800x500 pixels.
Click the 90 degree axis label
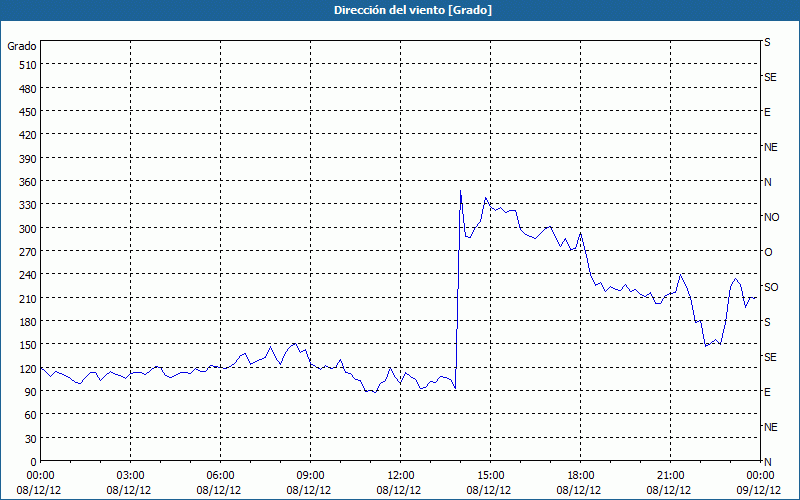(x=31, y=392)
